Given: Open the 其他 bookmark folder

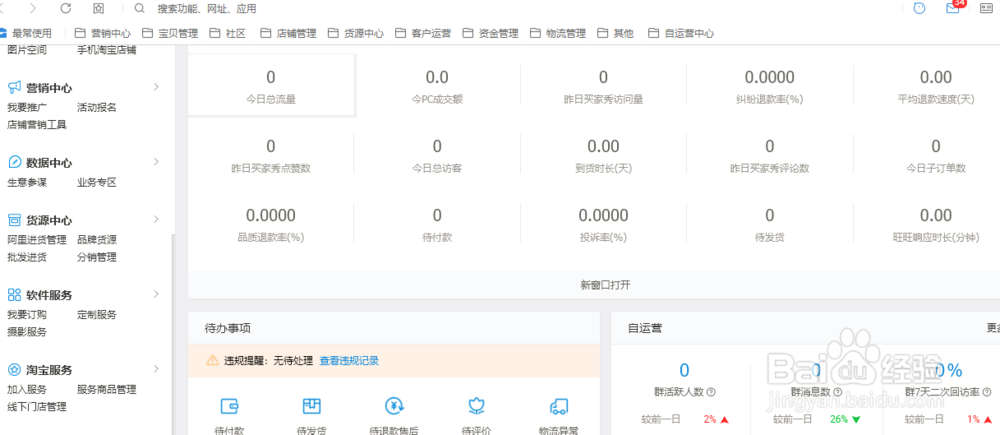Looking at the screenshot, I should click(x=615, y=33).
